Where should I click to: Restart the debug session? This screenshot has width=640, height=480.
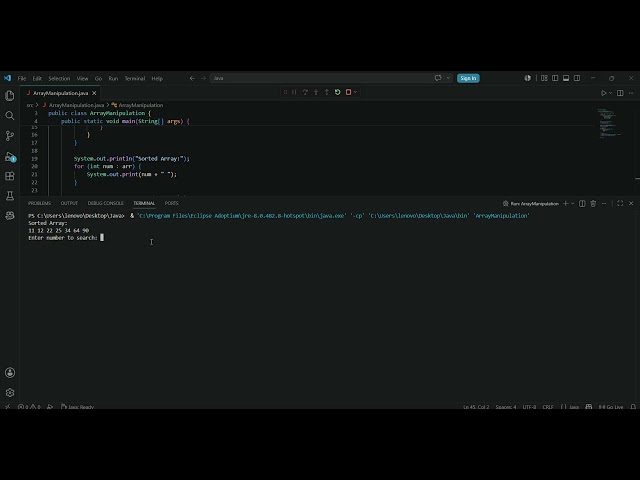(x=338, y=92)
